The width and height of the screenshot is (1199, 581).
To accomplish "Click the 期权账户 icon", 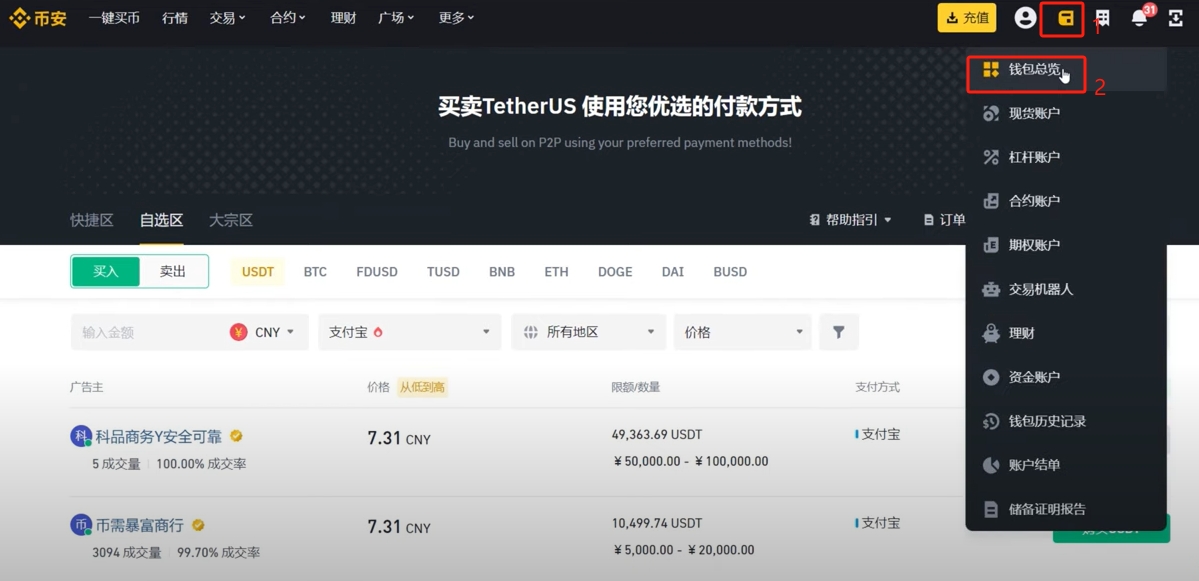I will (991, 245).
